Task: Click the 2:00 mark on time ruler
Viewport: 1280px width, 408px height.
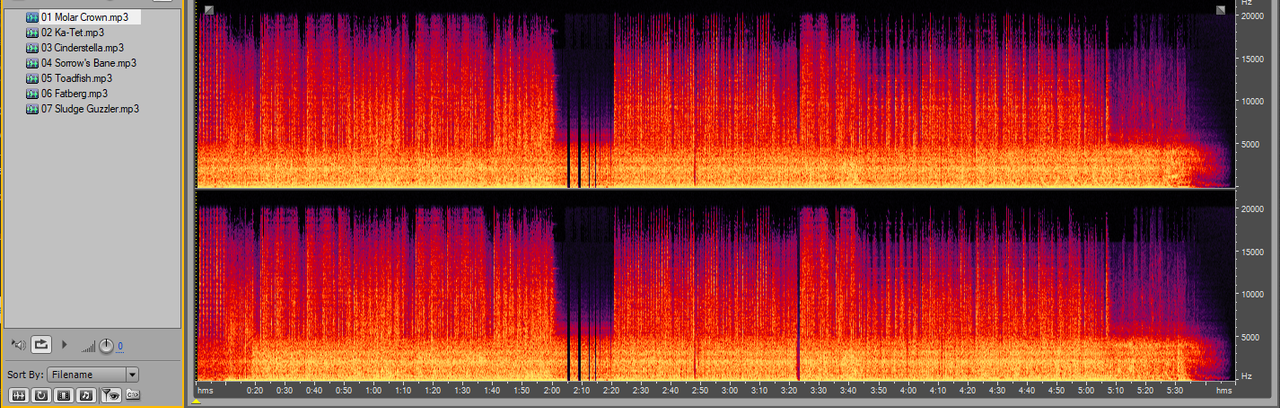Action: 552,391
